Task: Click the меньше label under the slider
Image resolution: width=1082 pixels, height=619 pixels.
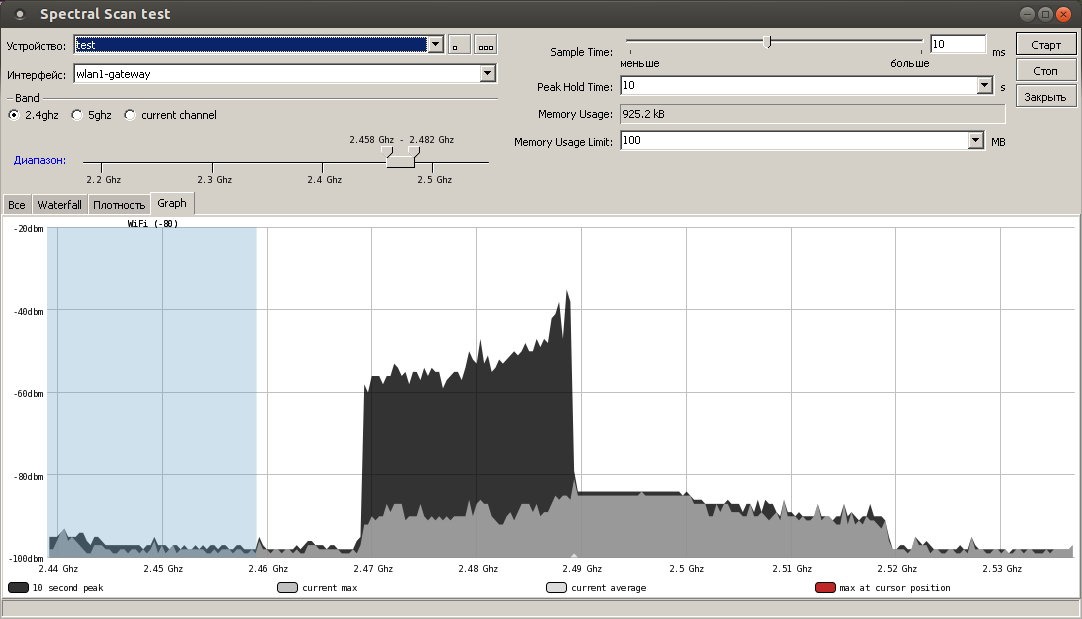Action: (x=640, y=63)
